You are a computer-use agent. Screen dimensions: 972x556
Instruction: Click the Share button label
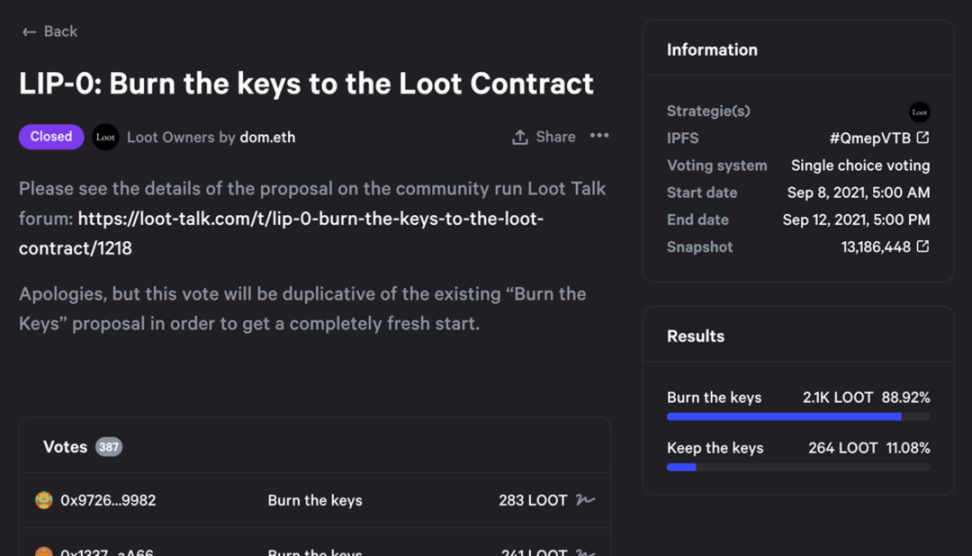555,137
